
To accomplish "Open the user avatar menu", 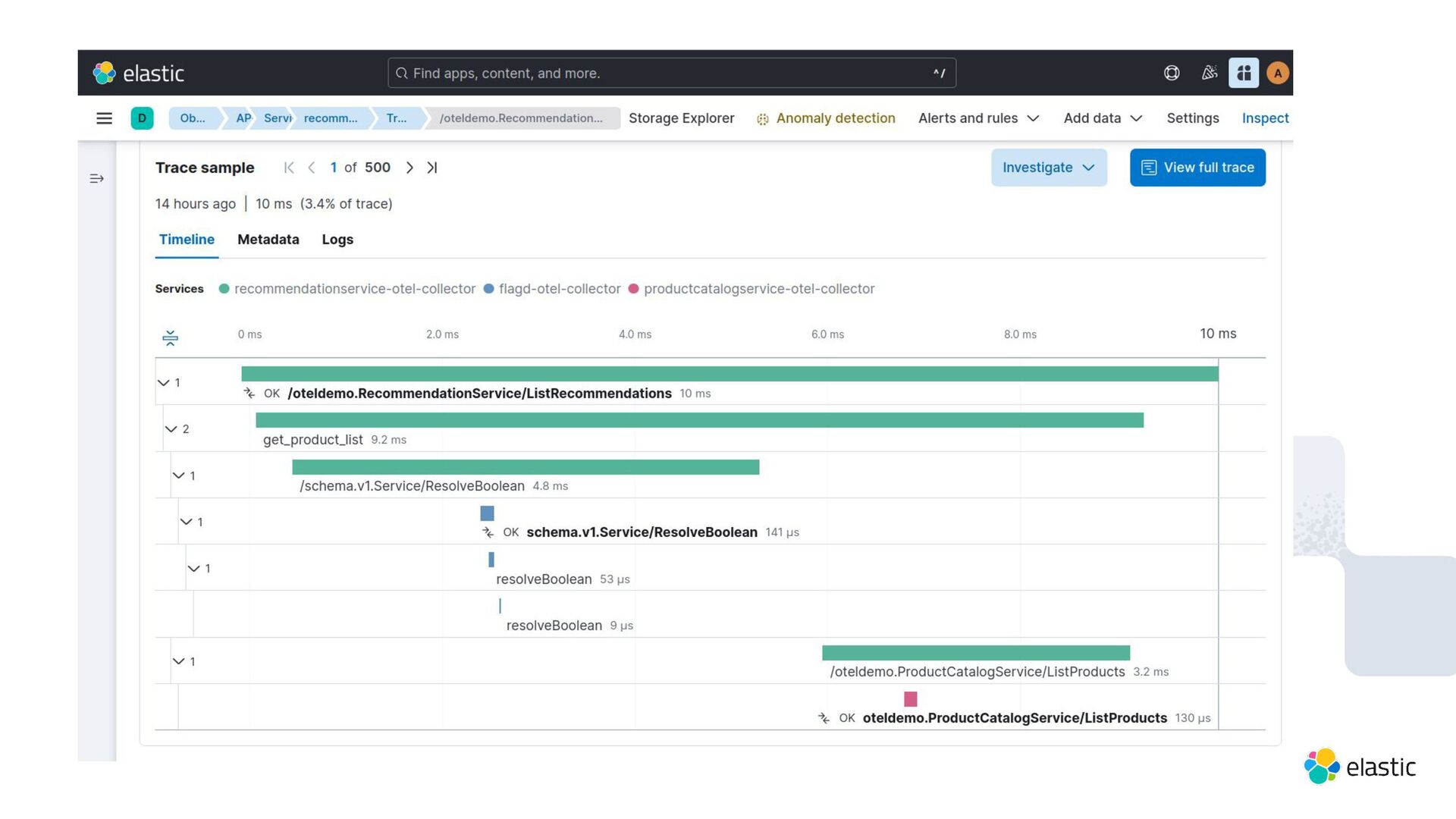I will pyautogui.click(x=1278, y=74).
